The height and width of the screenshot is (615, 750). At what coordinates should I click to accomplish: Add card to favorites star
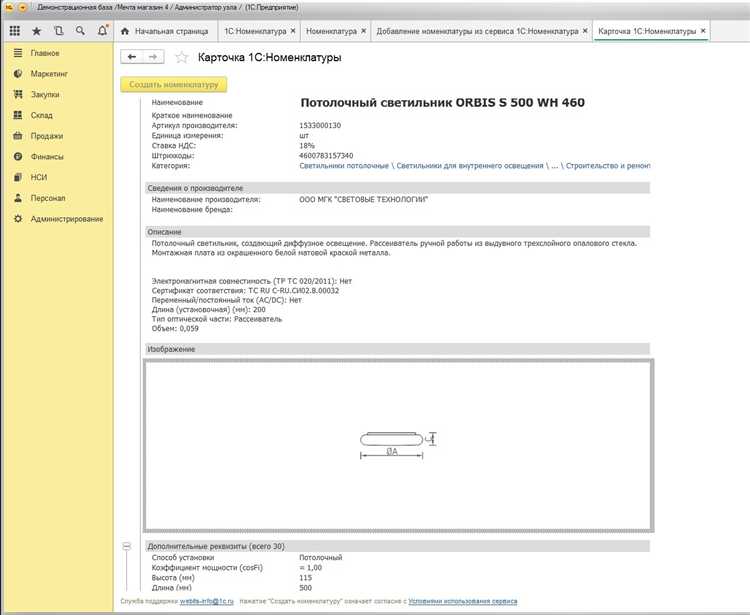181,57
